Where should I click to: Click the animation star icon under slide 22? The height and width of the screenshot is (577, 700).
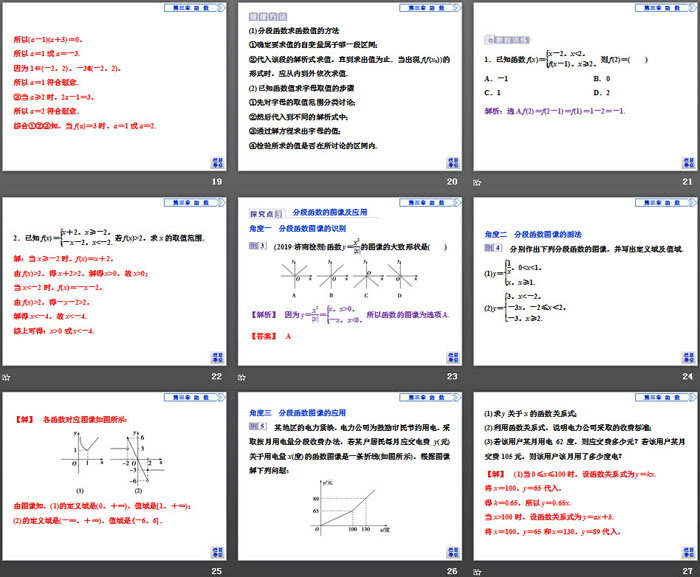6,377
